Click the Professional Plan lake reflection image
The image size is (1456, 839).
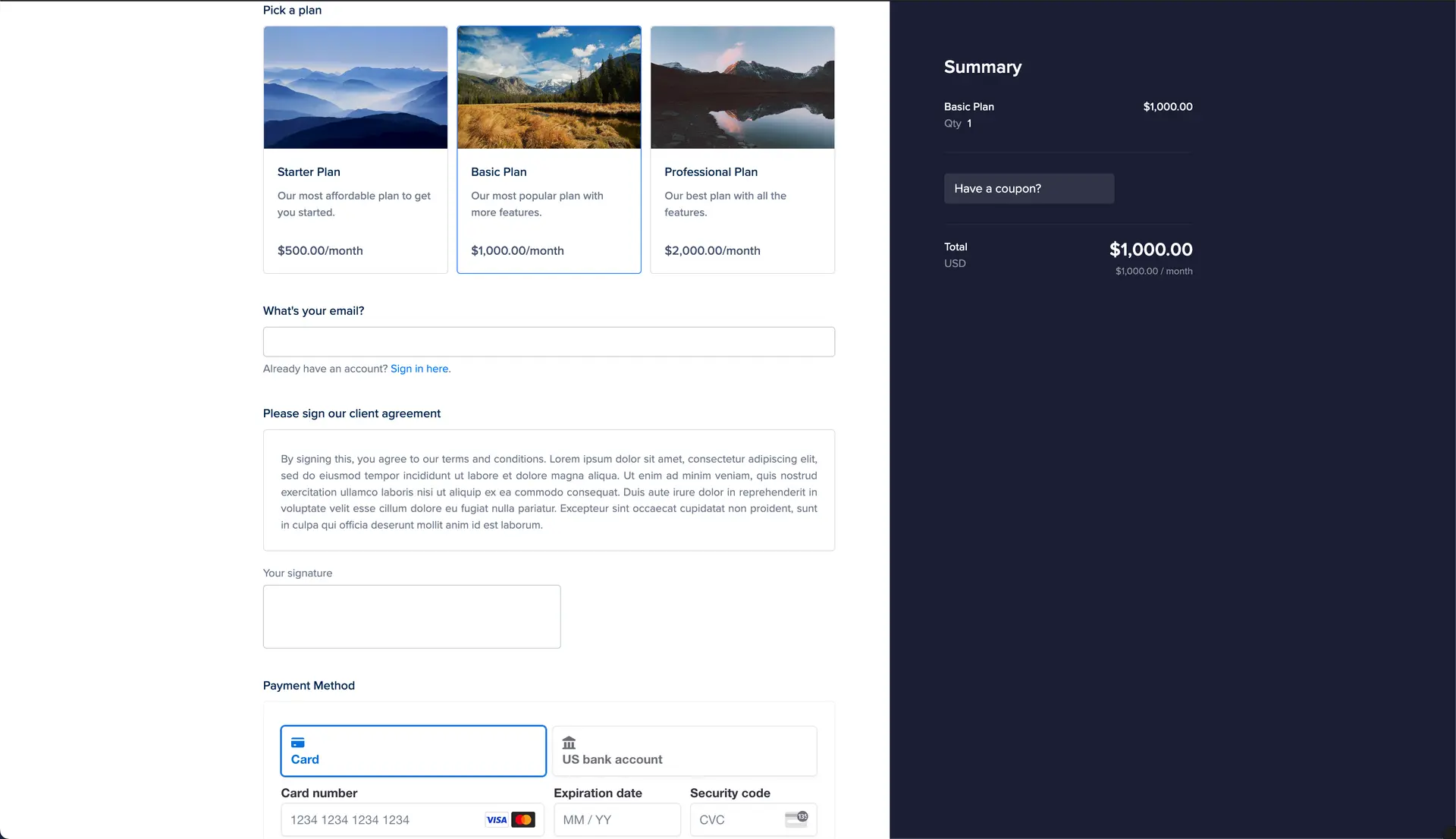[x=742, y=87]
